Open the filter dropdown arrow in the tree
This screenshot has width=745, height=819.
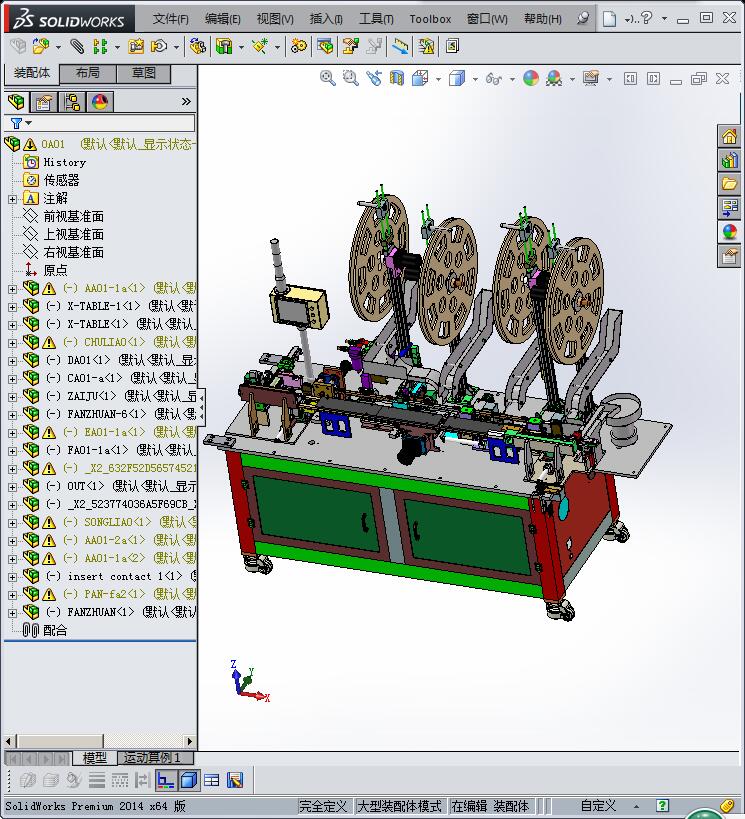tap(29, 123)
